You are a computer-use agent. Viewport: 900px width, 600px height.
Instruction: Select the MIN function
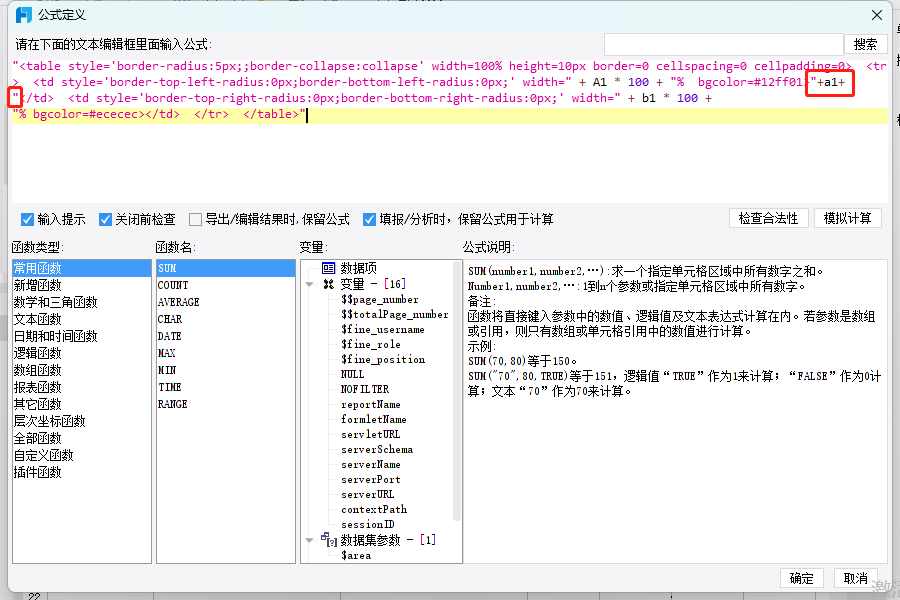[x=226, y=370]
